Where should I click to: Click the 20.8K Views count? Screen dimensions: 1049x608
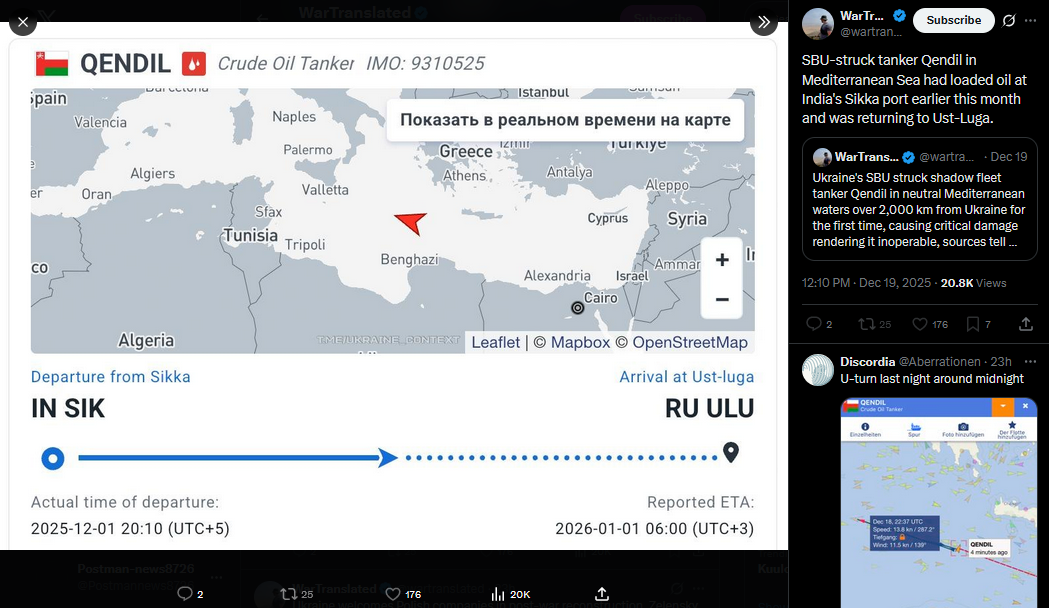973,283
